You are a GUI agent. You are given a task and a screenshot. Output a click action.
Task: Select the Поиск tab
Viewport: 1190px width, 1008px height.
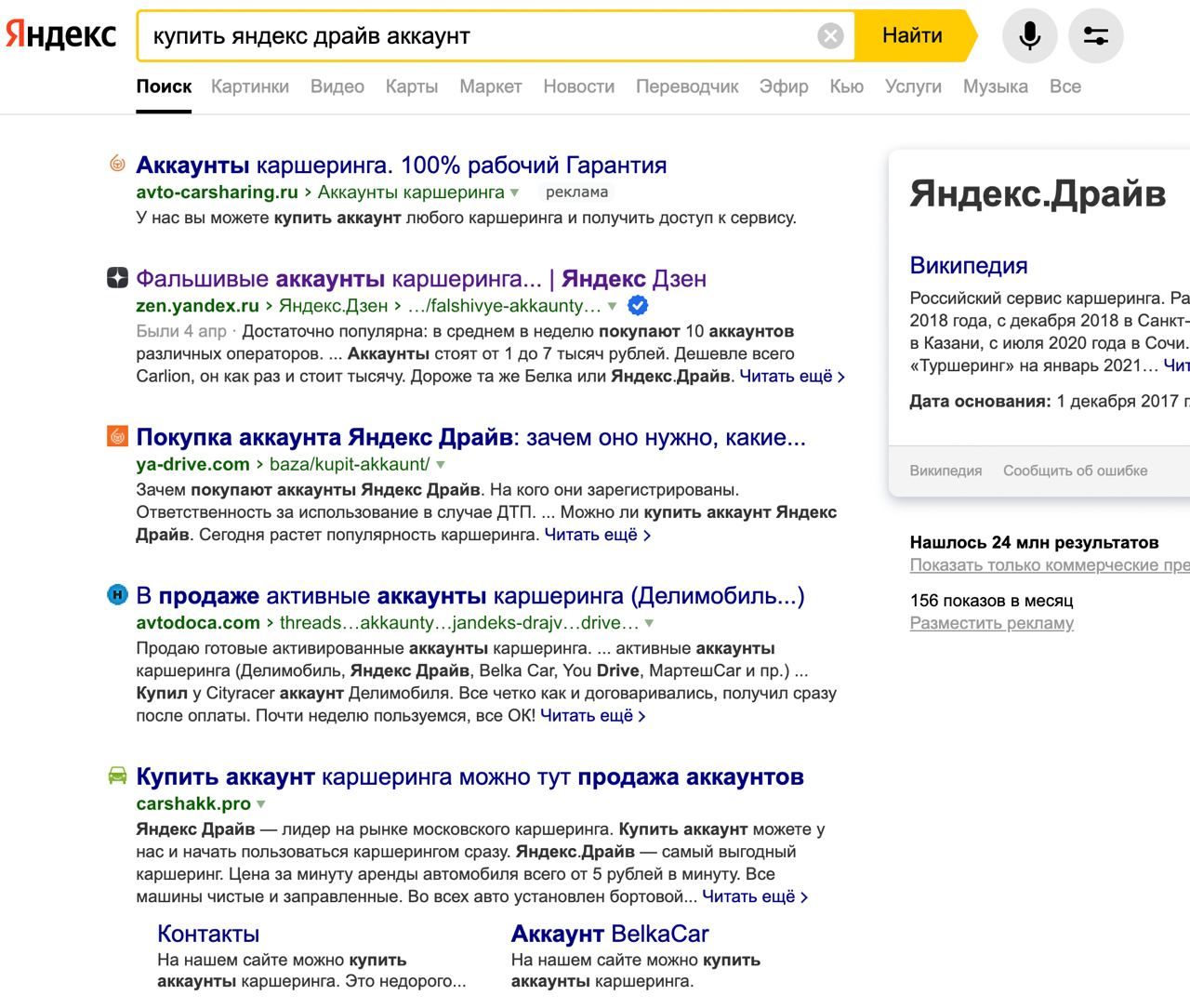pos(164,86)
